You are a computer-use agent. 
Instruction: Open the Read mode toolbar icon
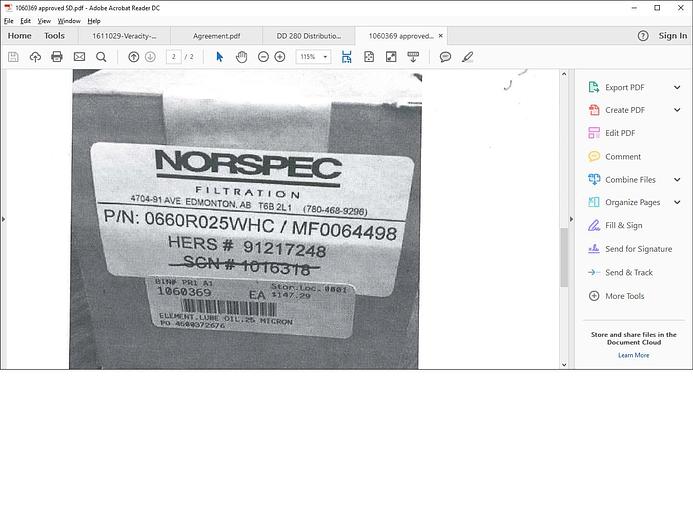point(413,57)
